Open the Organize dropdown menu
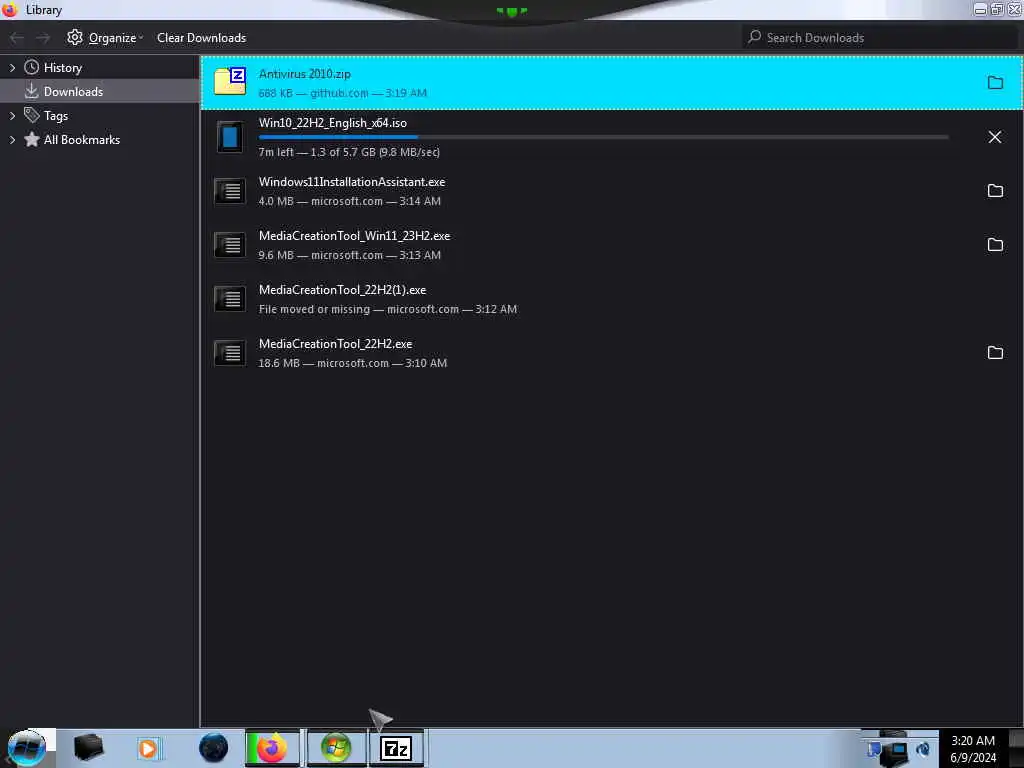 (105, 38)
